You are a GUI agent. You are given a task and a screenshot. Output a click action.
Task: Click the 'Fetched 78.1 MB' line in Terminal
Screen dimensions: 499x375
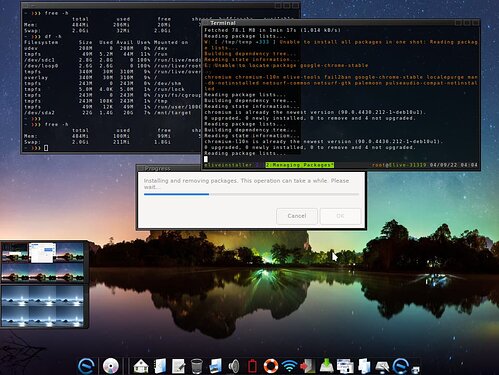tap(273, 30)
